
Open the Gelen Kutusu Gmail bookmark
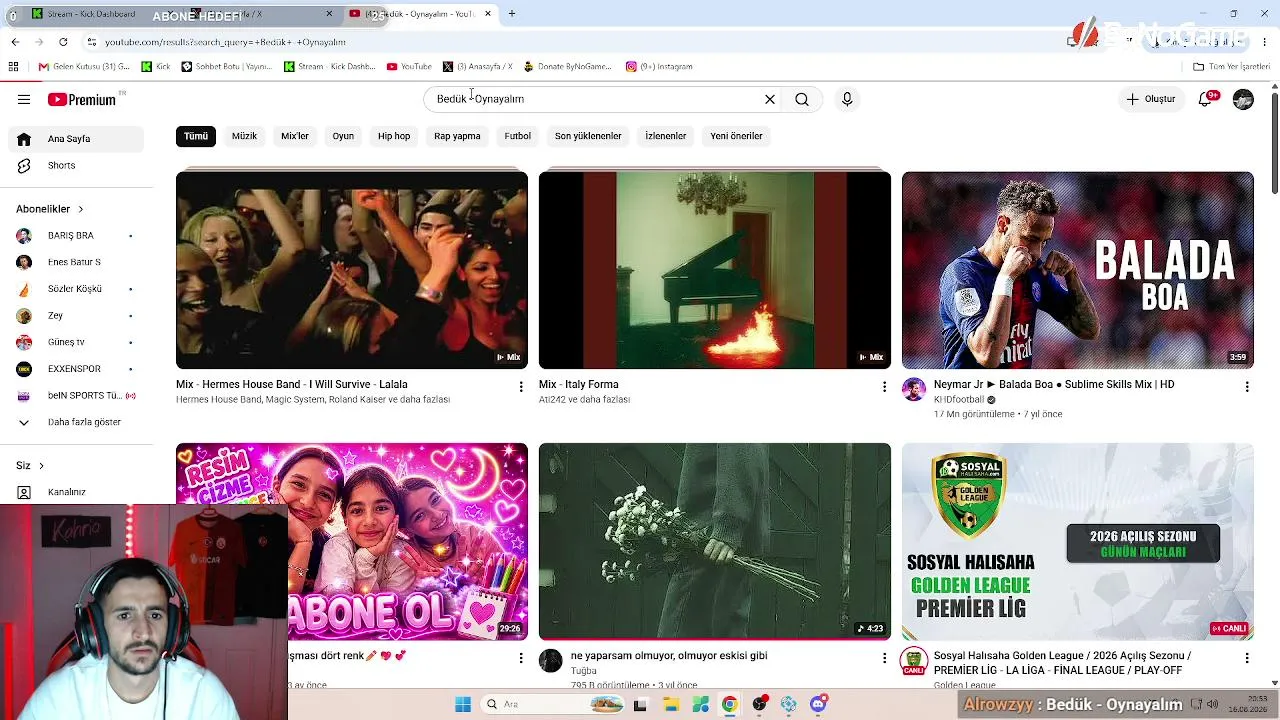84,67
